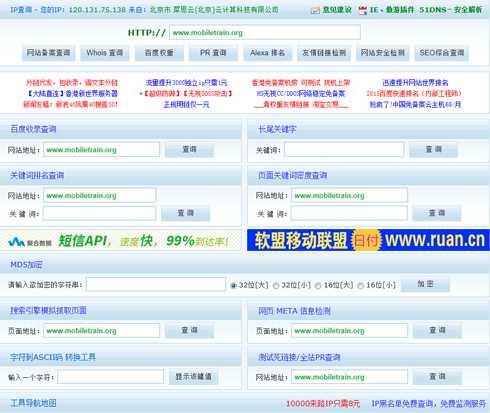
Task: Focus 页面地址 field in 搜索引擎模拟抓取页面
Action: [x=102, y=331]
